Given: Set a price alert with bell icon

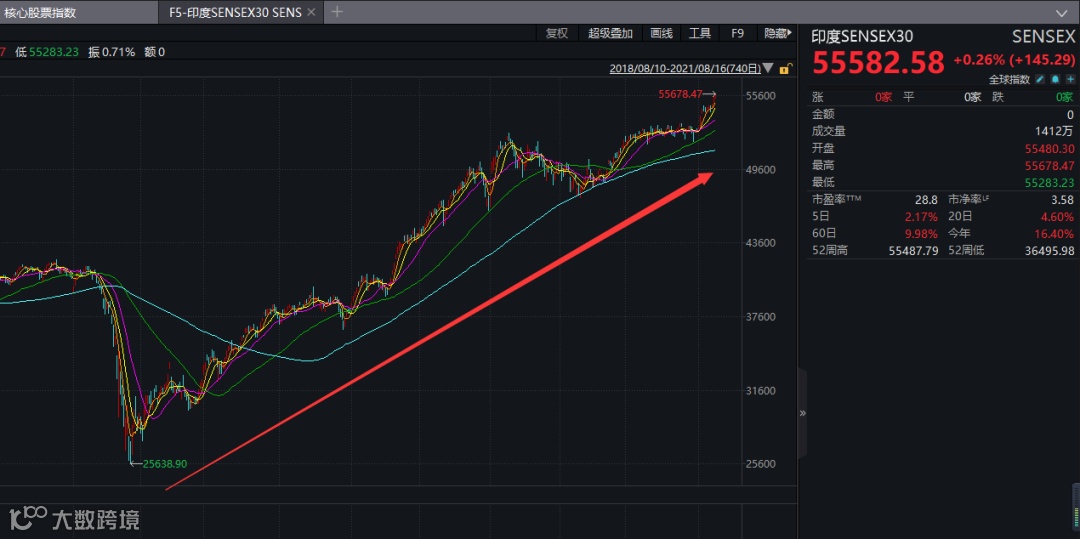Looking at the screenshot, I should [1055, 80].
